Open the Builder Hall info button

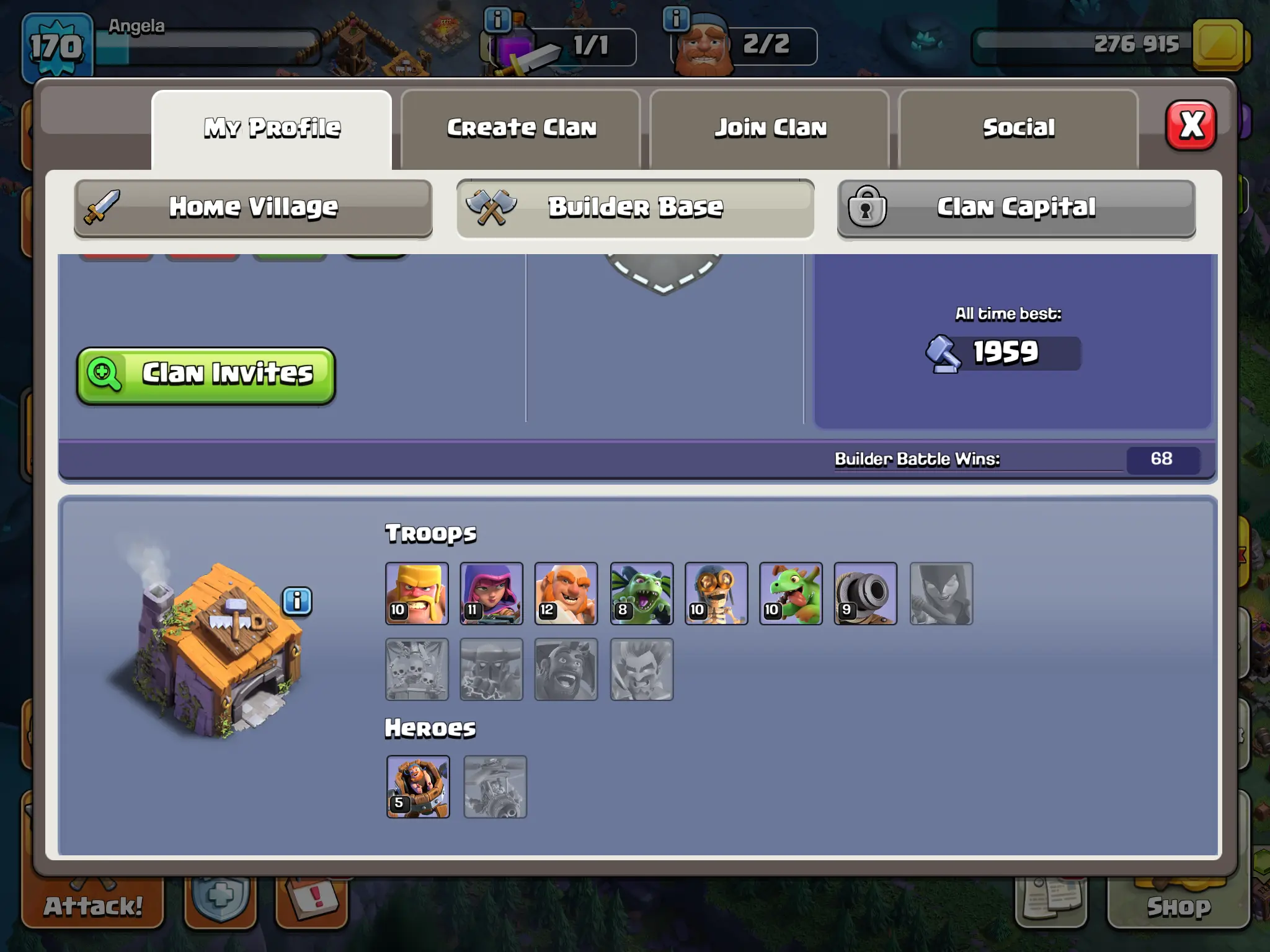pyautogui.click(x=297, y=601)
